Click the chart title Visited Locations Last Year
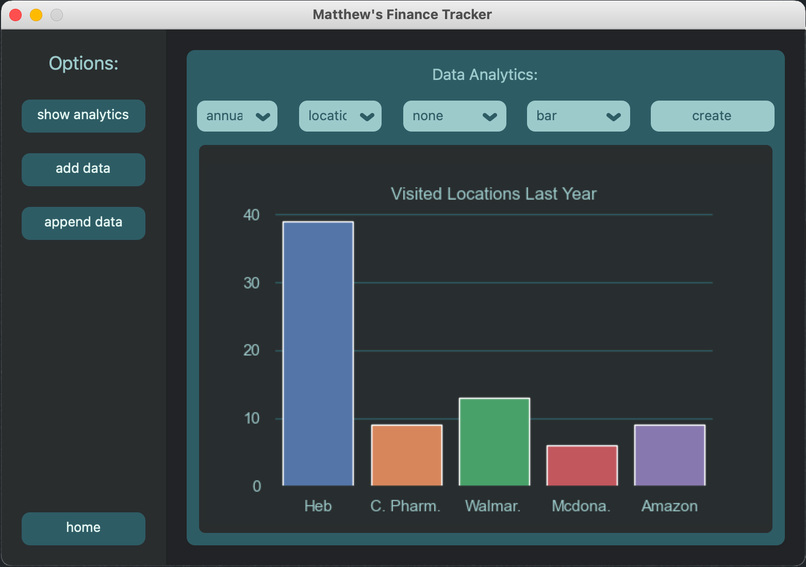The height and width of the screenshot is (567, 806). [x=493, y=194]
